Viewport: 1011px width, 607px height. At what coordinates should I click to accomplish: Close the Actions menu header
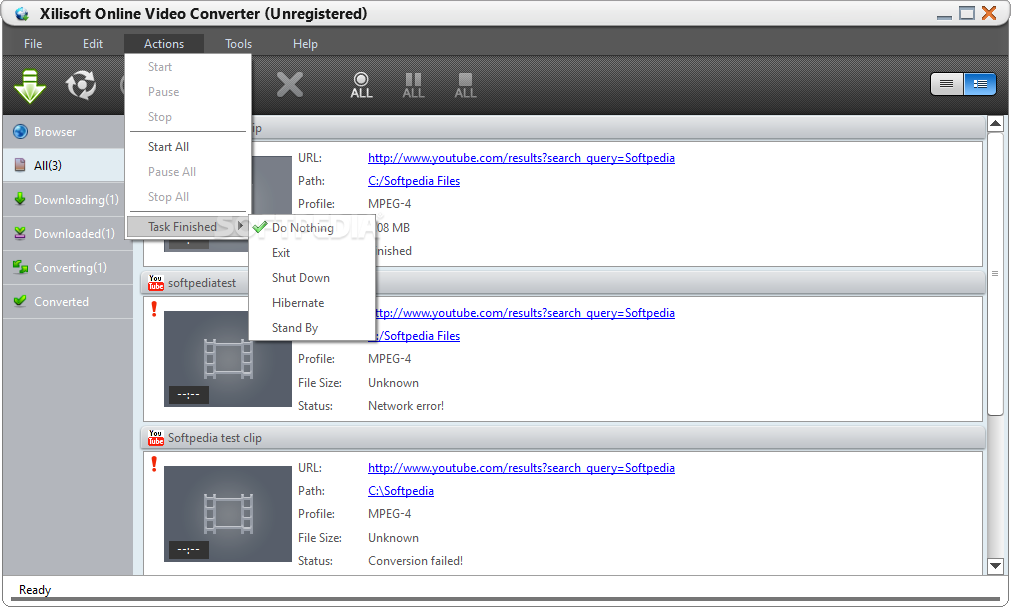pyautogui.click(x=164, y=44)
